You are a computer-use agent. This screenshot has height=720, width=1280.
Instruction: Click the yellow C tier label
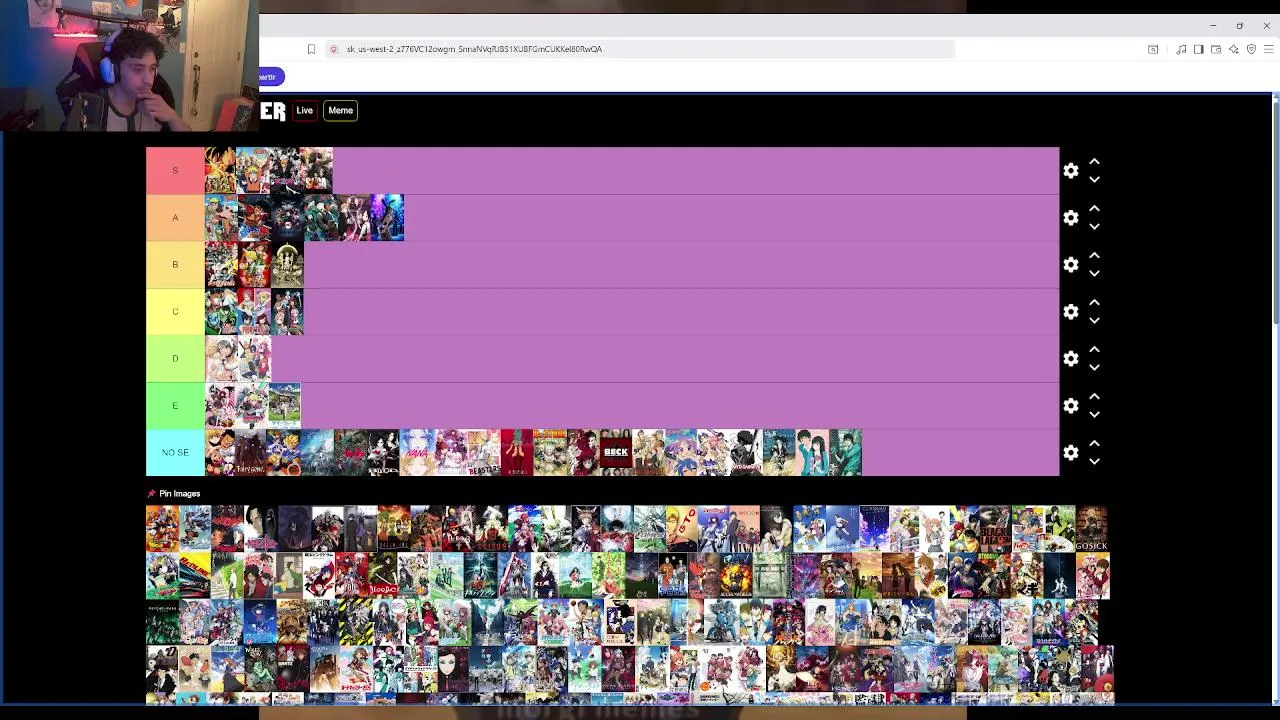tap(175, 312)
